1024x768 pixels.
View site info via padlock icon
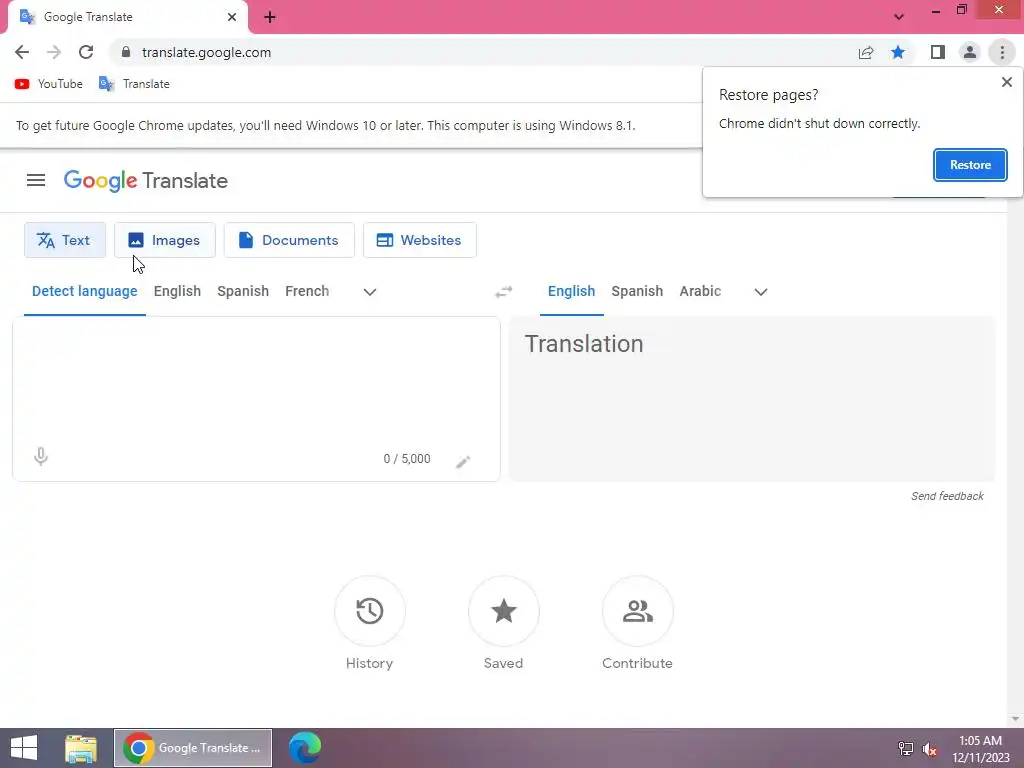[126, 52]
